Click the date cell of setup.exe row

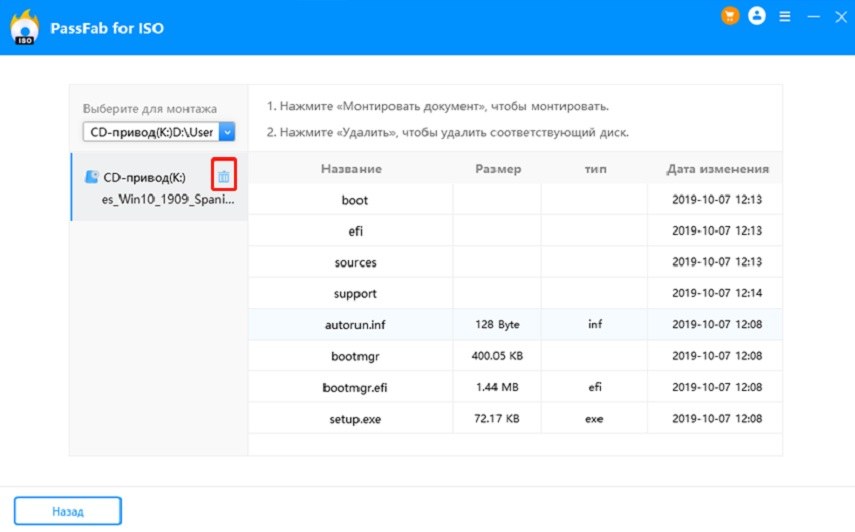tap(717, 419)
